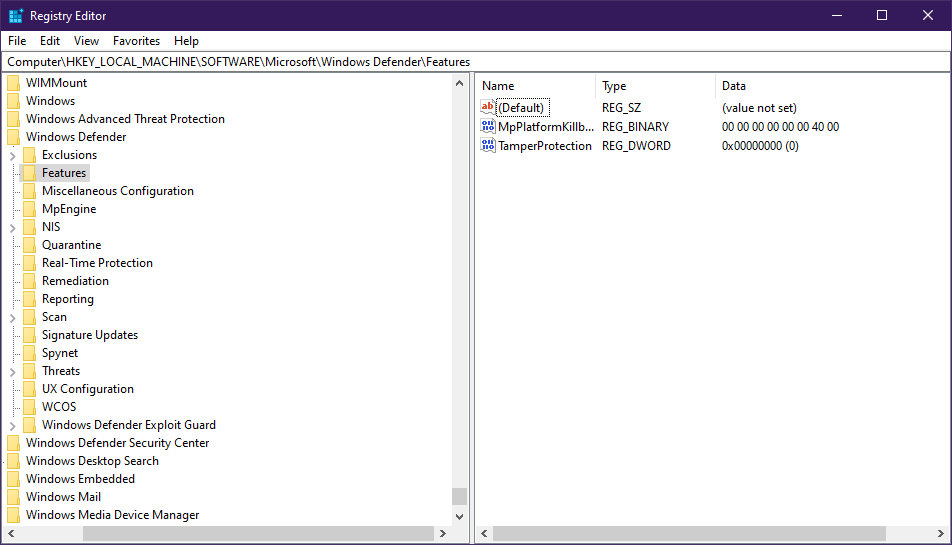
Task: Click the Windows folder icon
Action: [x=13, y=101]
